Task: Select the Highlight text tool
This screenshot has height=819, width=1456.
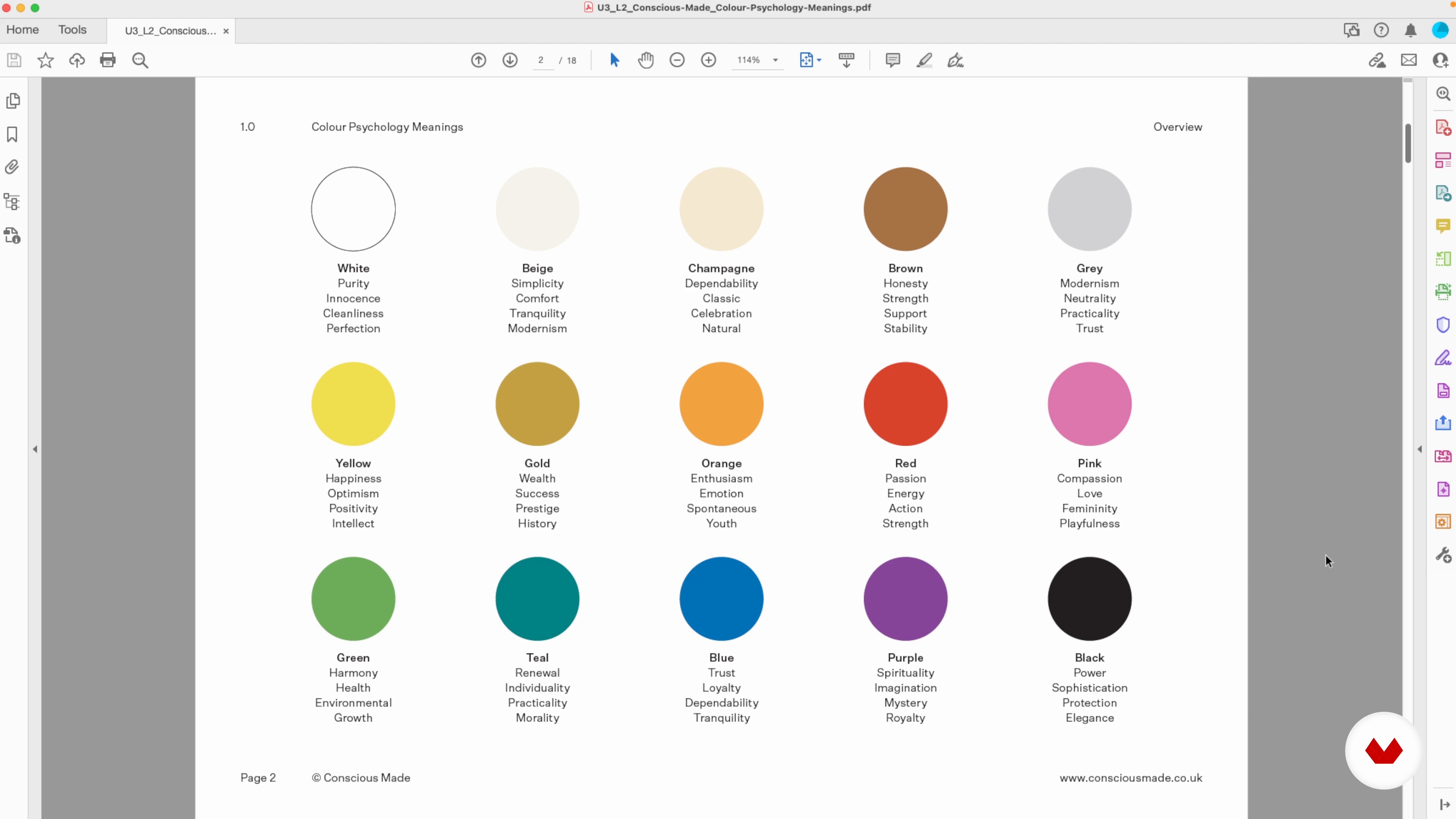Action: point(924,60)
